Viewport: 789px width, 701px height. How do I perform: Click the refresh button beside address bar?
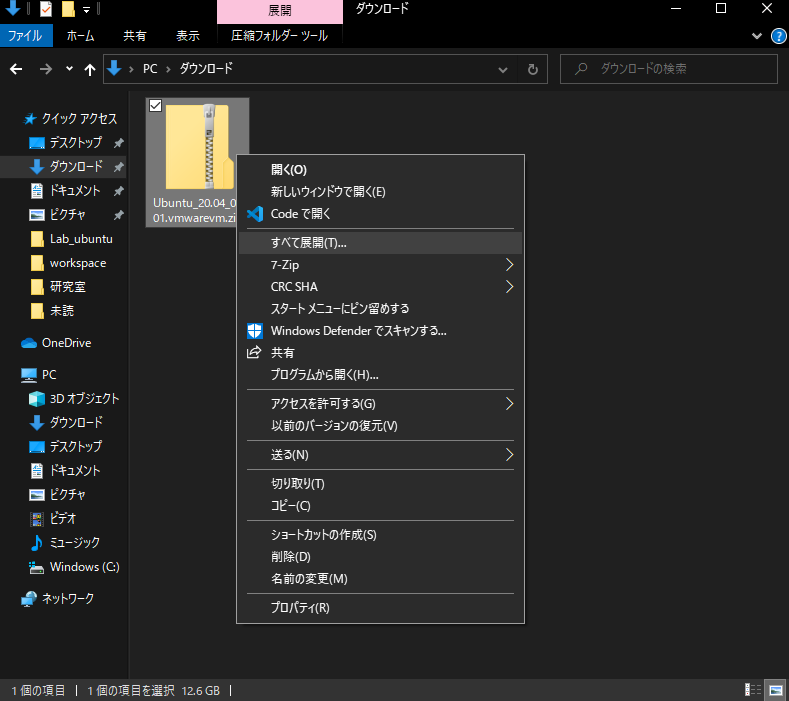click(x=532, y=70)
